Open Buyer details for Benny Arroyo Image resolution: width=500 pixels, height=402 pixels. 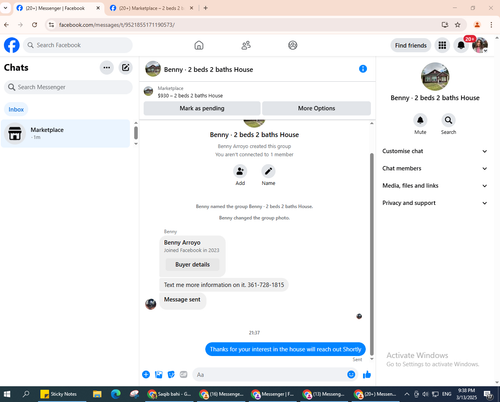click(x=193, y=264)
